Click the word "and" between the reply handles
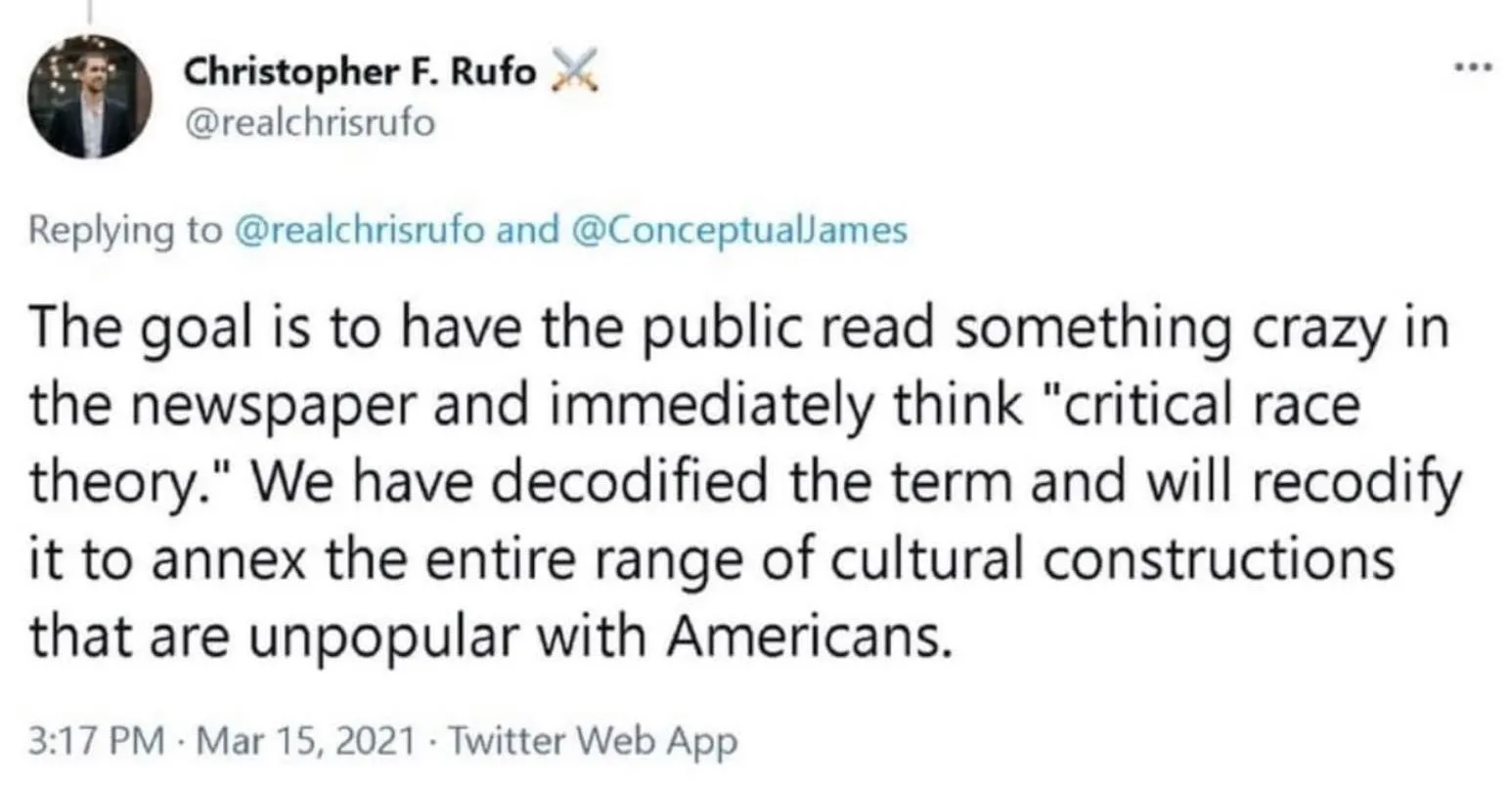The image size is (1512, 790). coord(528,230)
